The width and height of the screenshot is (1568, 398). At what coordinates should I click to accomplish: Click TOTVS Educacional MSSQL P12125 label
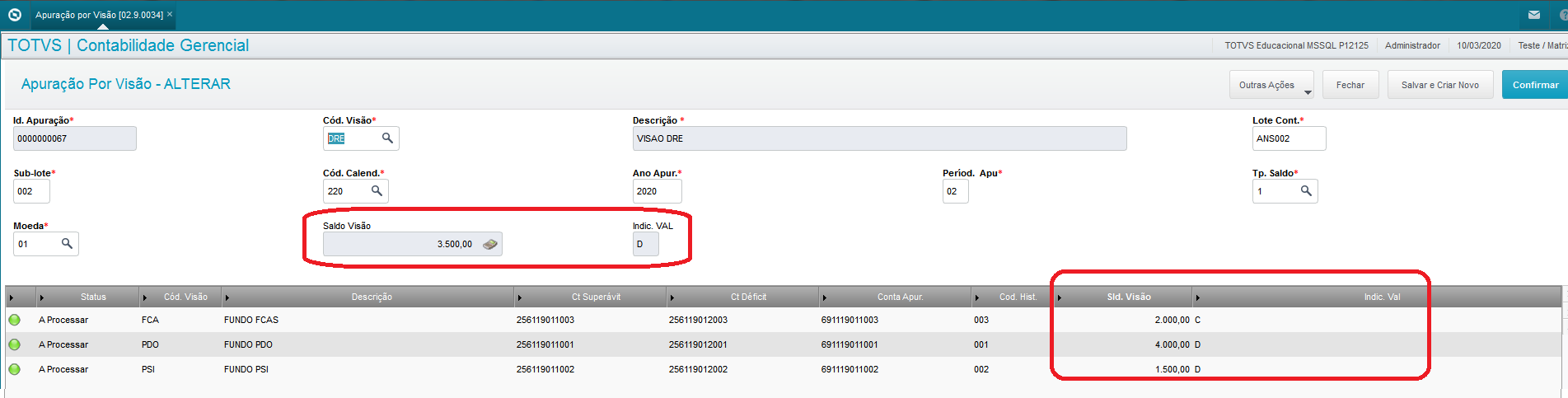(x=1296, y=45)
